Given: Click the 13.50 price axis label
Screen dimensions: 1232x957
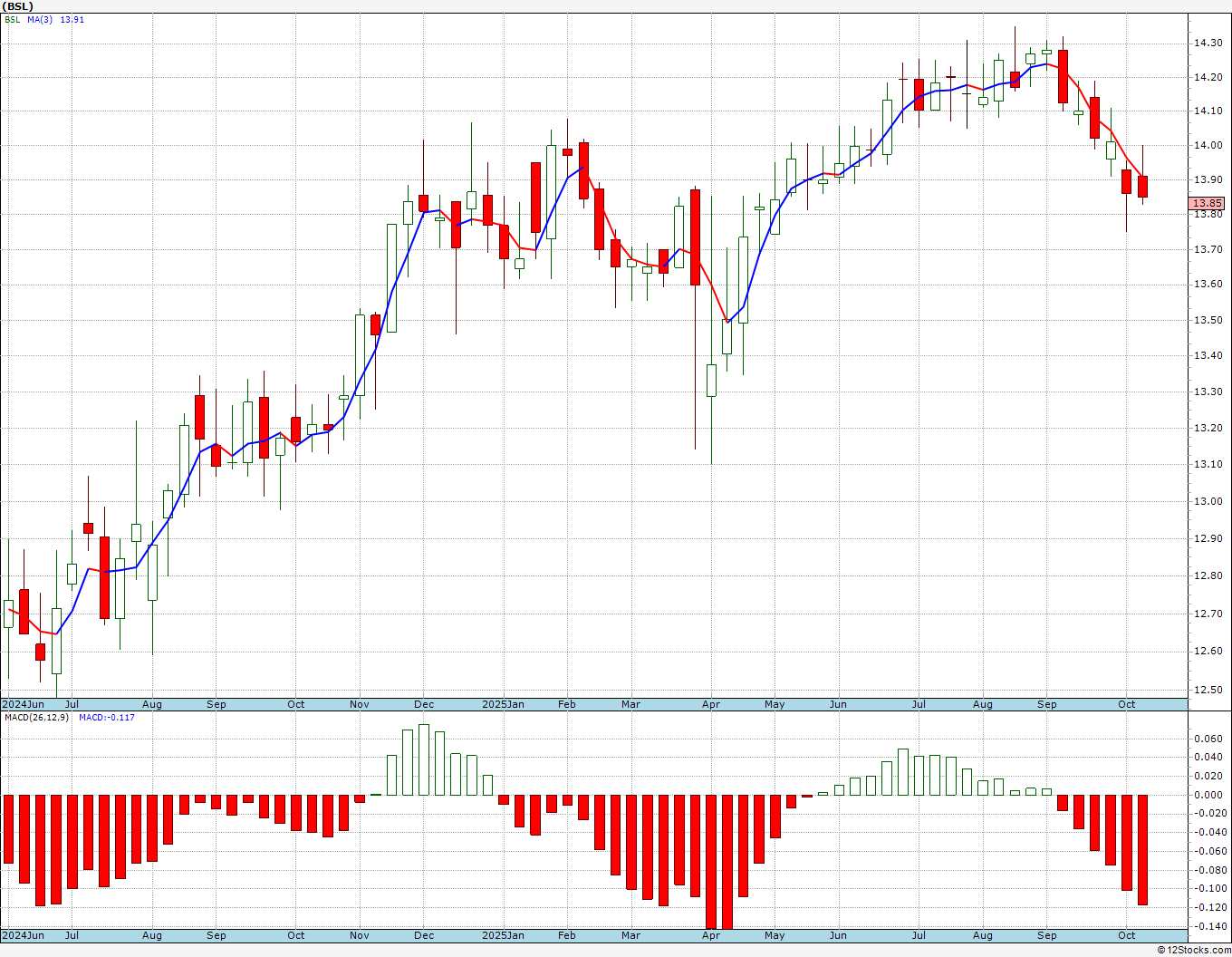Looking at the screenshot, I should (1208, 320).
